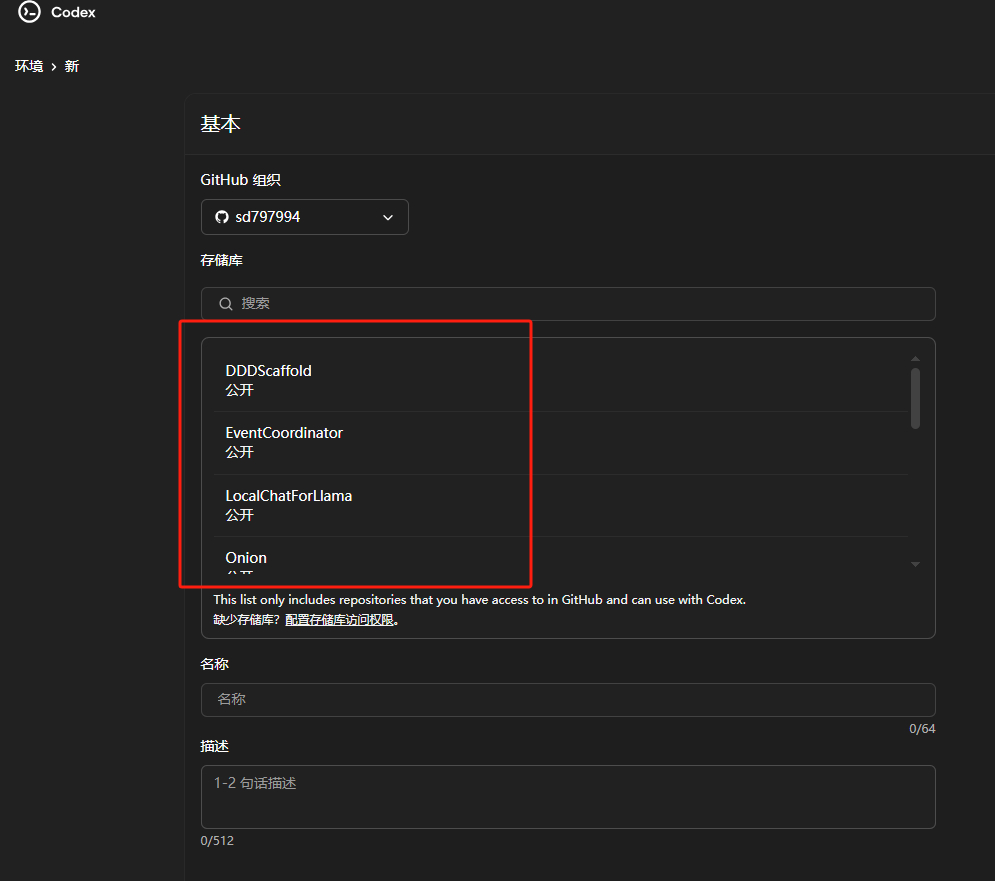Screen dimensions: 995x881
Task: Click the 新 breadcrumb item
Action: [71, 66]
